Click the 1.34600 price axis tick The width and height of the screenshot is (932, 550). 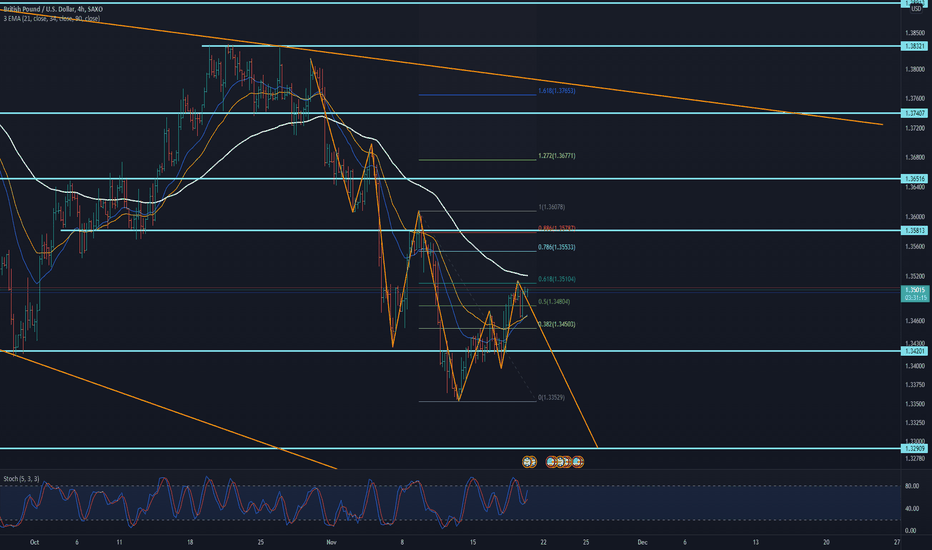click(x=915, y=320)
